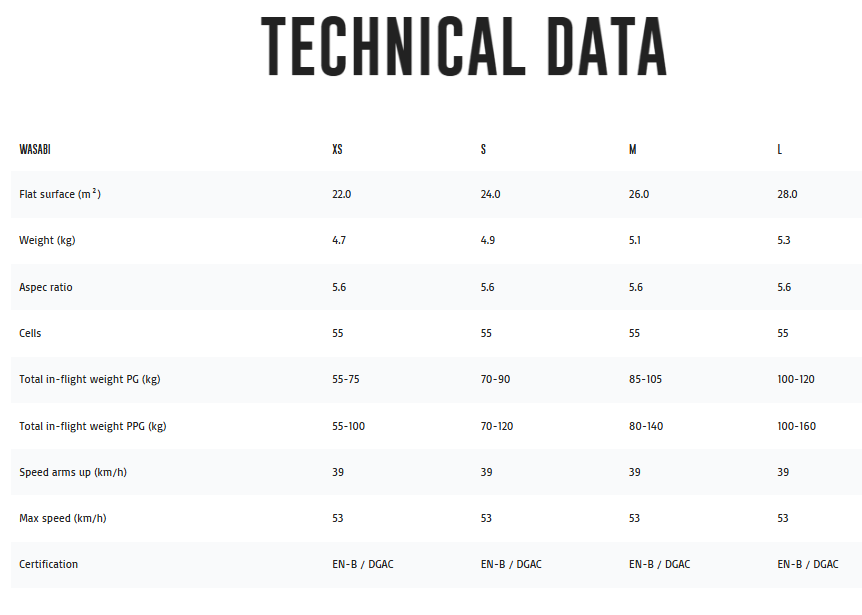Select the WASABI table header

35,149
